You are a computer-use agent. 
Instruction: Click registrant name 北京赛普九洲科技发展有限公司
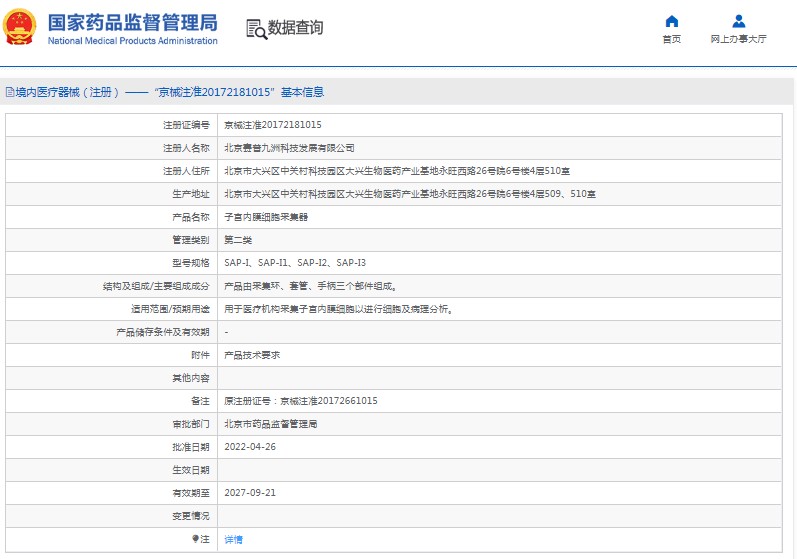(289, 148)
